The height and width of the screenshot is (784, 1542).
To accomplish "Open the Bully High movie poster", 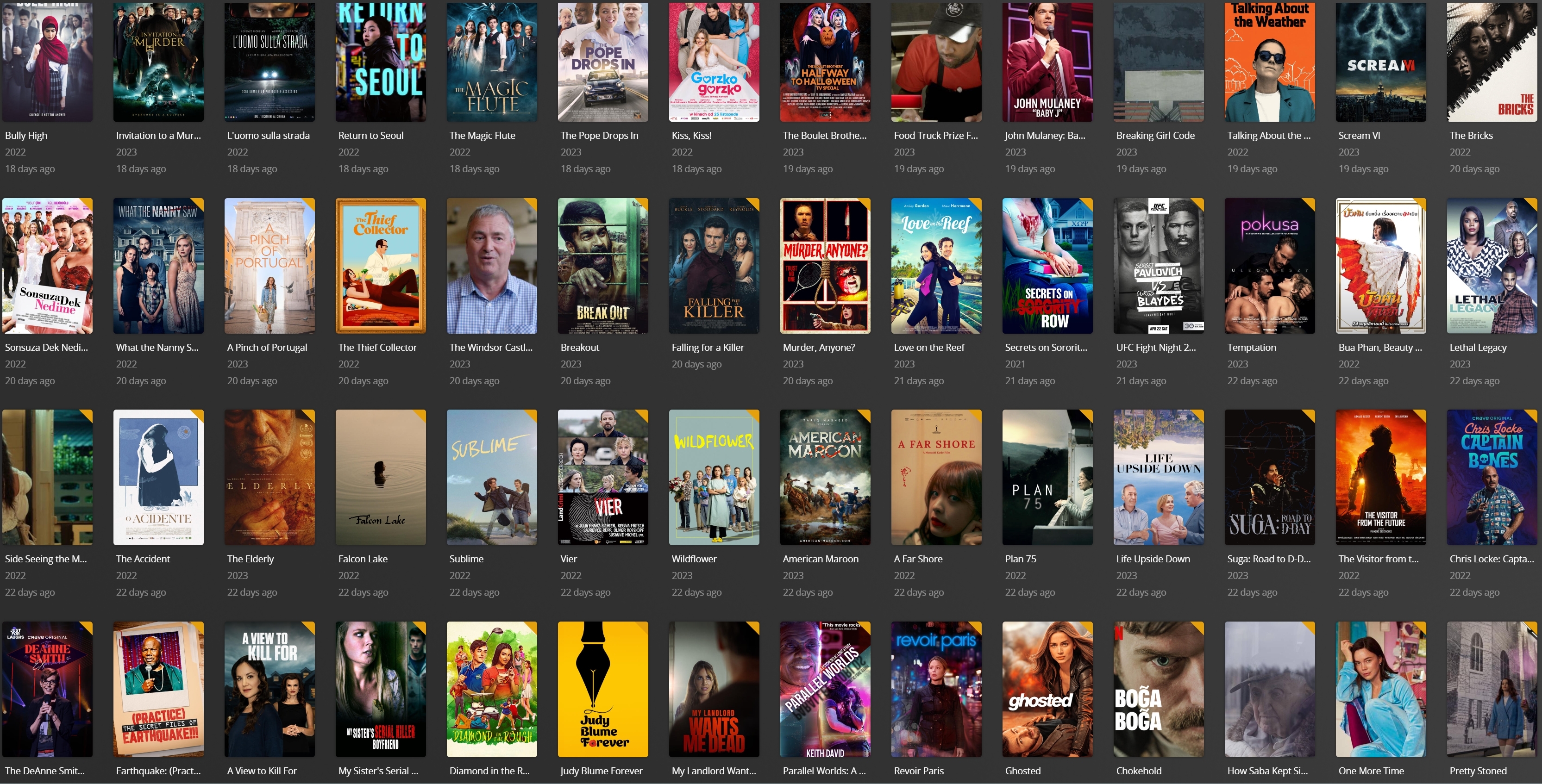I will click(47, 61).
